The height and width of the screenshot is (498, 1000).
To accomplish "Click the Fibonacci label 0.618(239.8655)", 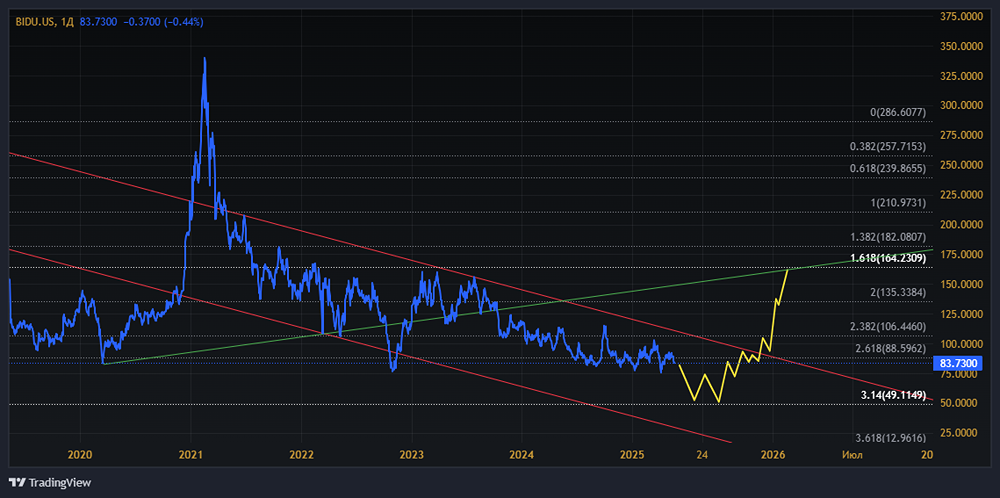I will 888,168.
